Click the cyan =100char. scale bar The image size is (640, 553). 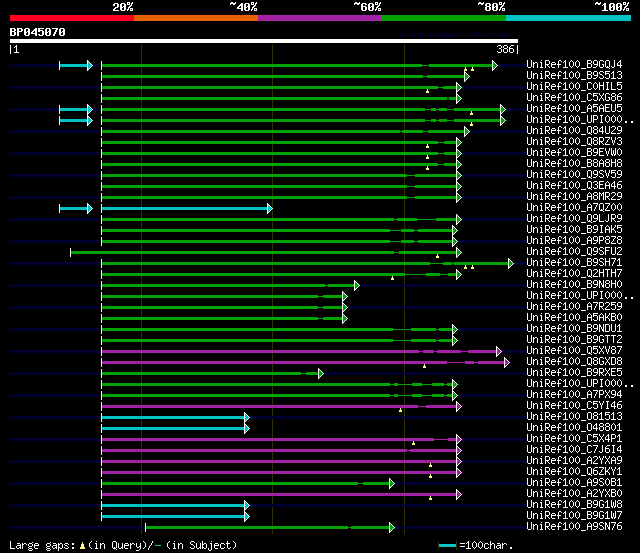(x=447, y=545)
